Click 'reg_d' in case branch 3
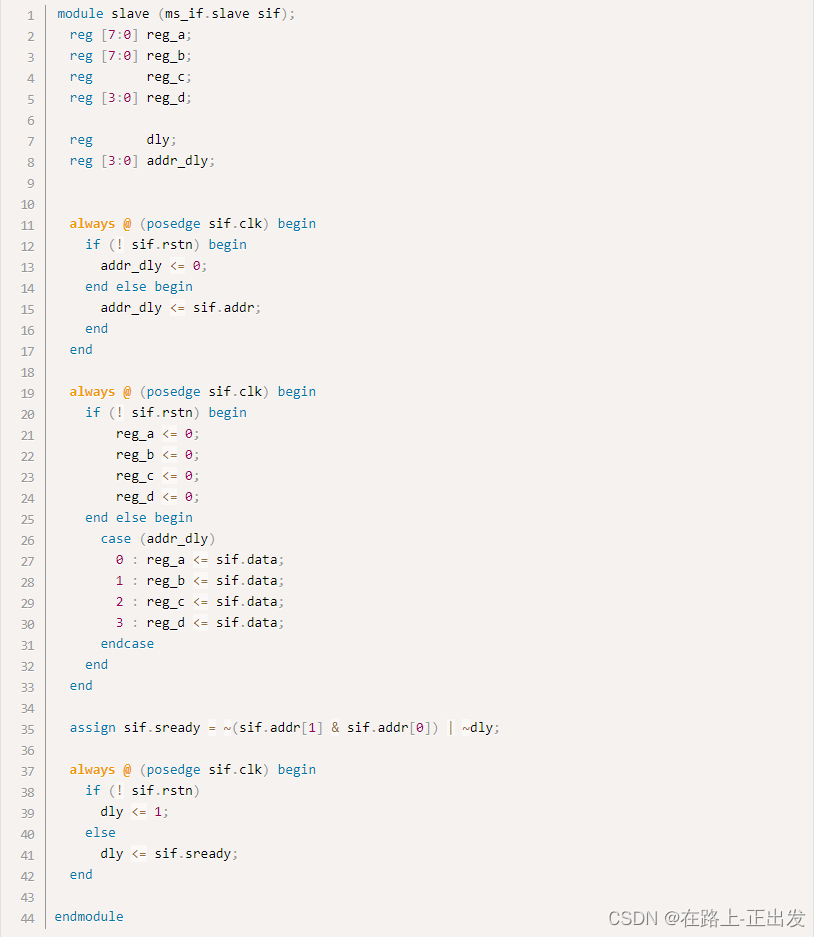Viewport: 821px width, 937px height. tap(166, 623)
